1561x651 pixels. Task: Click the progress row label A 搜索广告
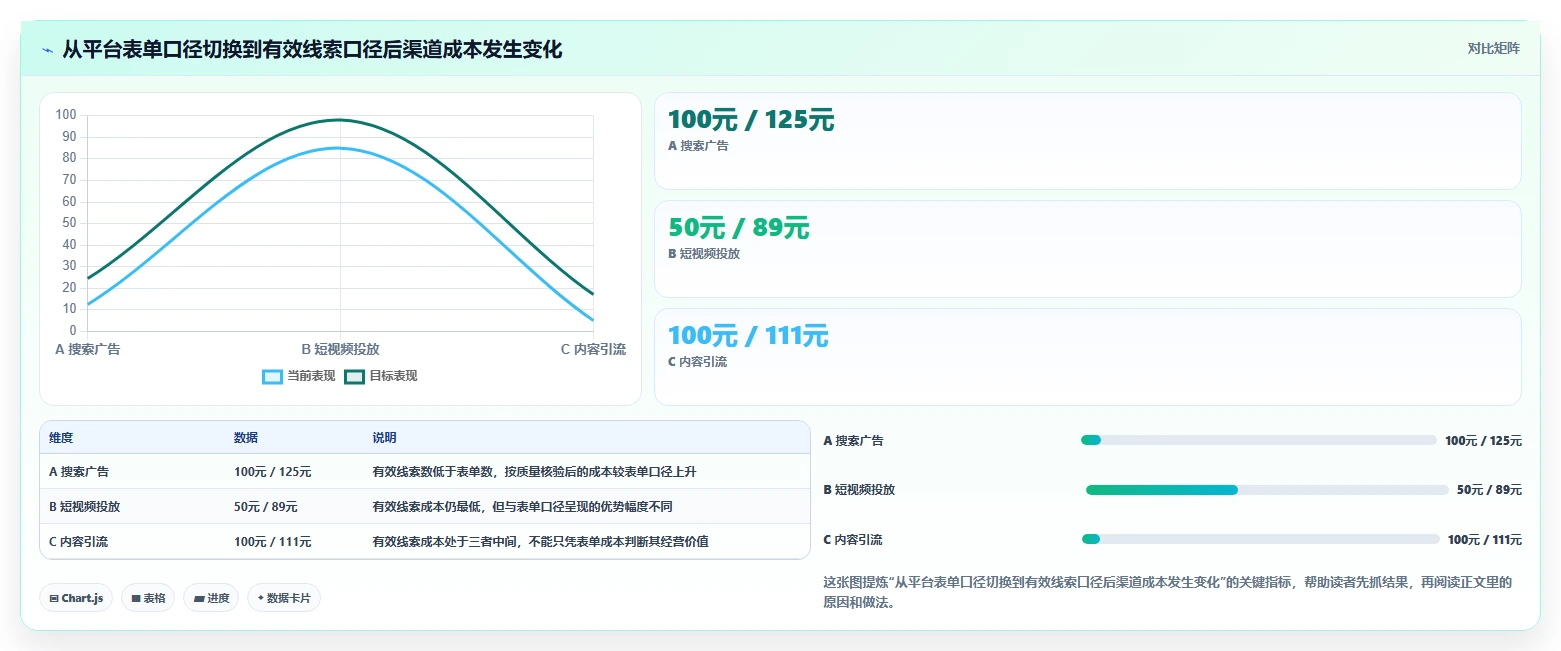click(x=854, y=441)
